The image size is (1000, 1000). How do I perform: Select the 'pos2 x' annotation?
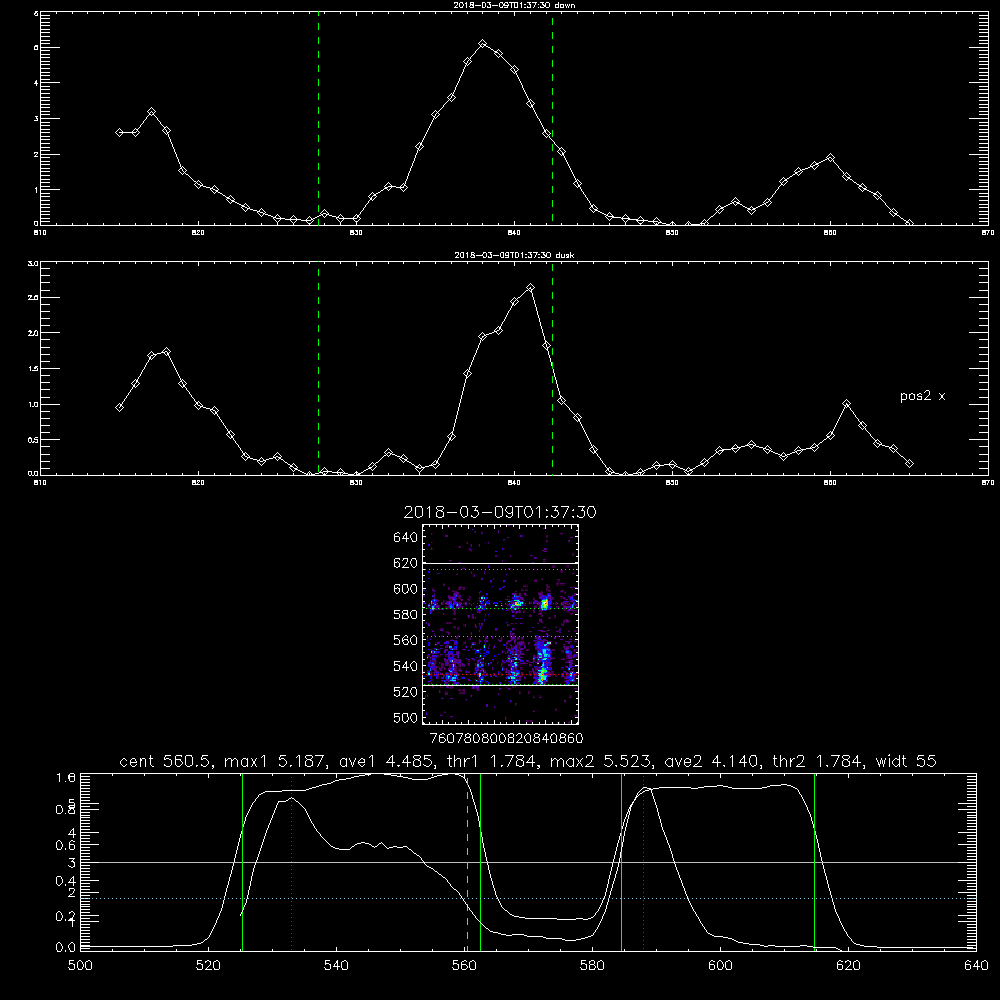coord(922,396)
